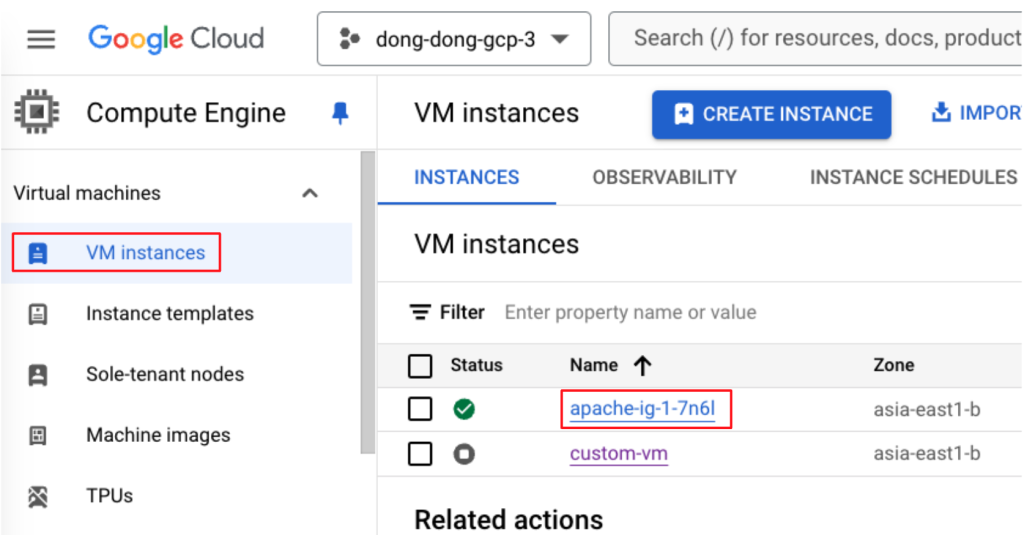This screenshot has height=535, width=1024.
Task: Click the Machine images icon
Action: (x=38, y=435)
